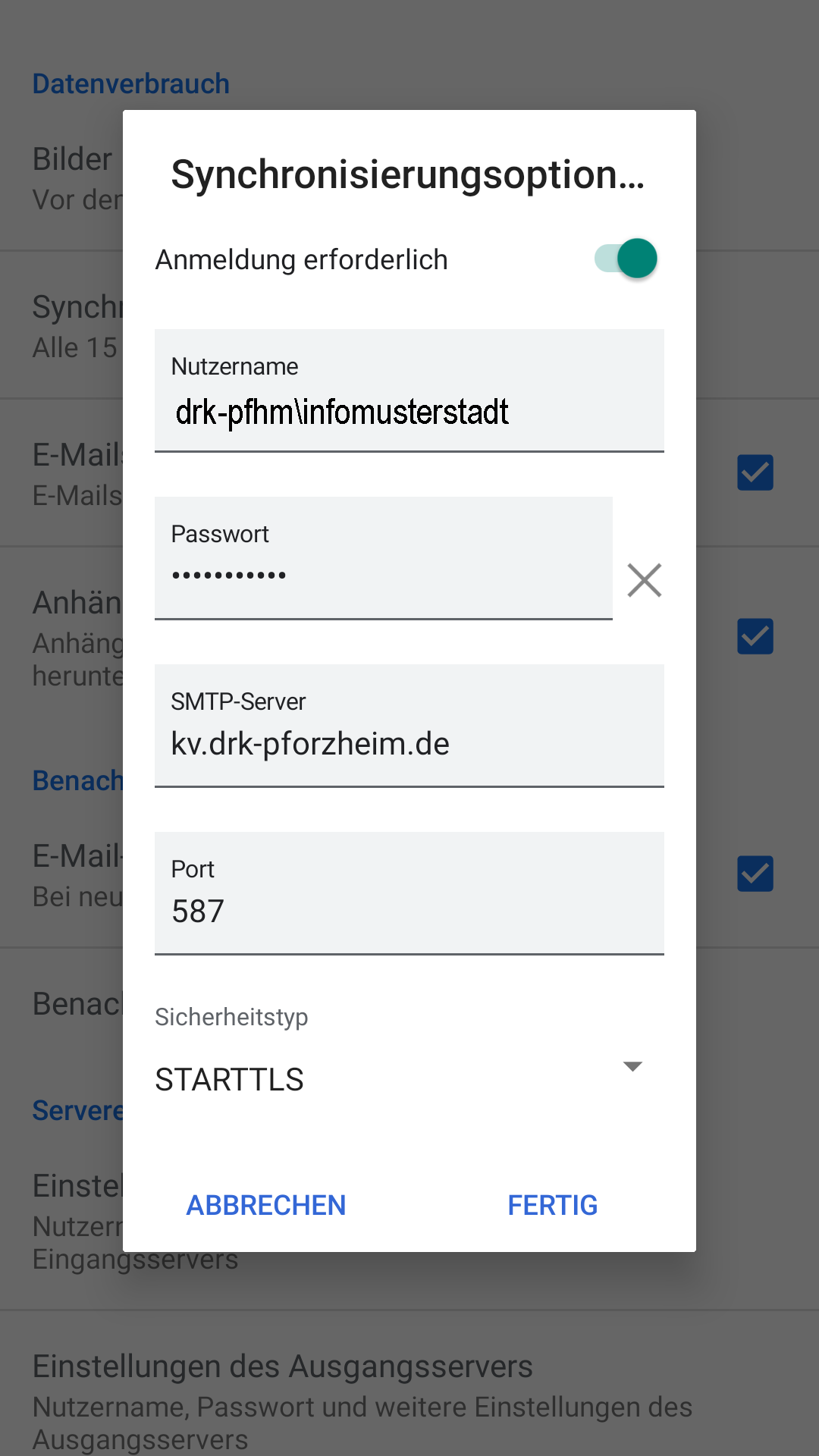The height and width of the screenshot is (1456, 819).
Task: Toggle the E-Mail-Benachrichtigungen checkbox
Action: 755,874
